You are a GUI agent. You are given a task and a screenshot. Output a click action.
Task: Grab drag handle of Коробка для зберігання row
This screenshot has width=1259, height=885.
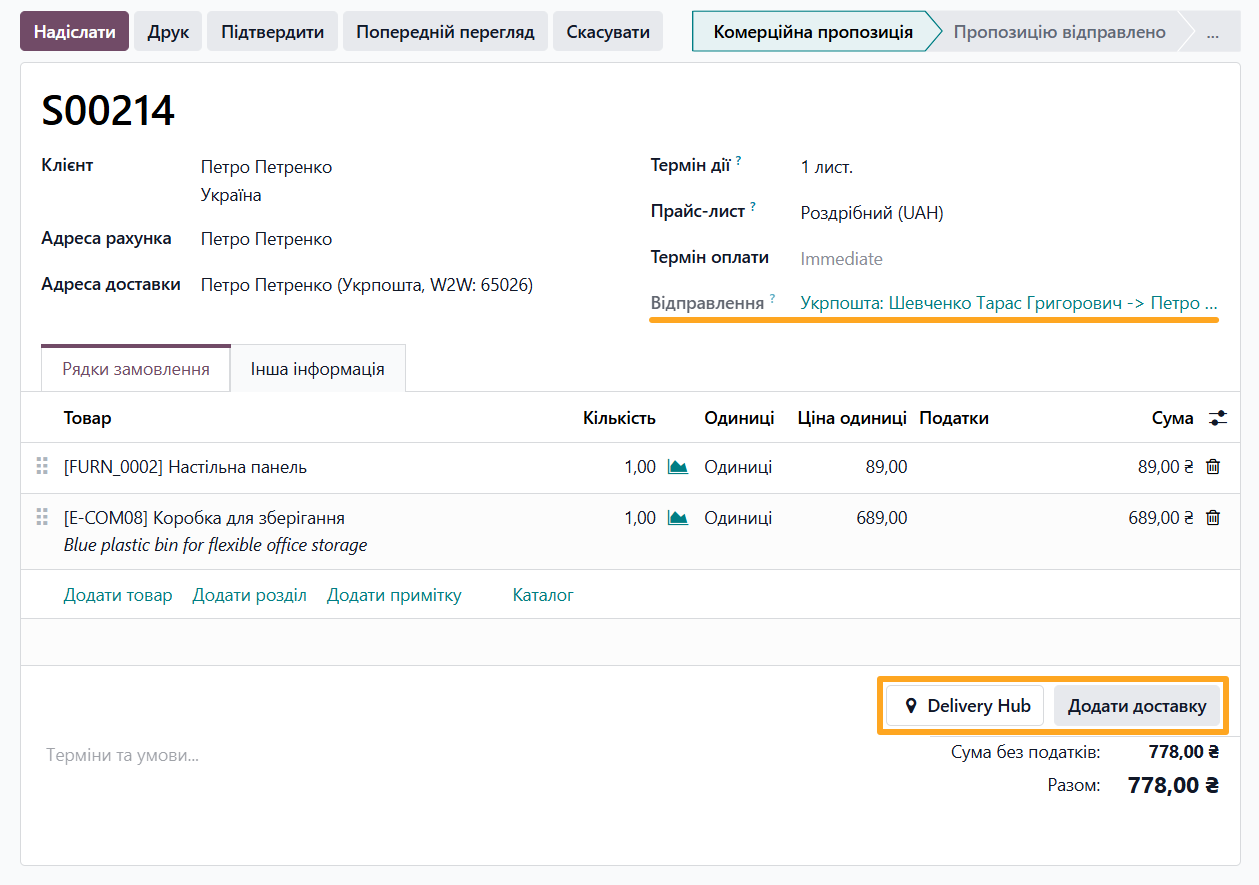point(42,517)
